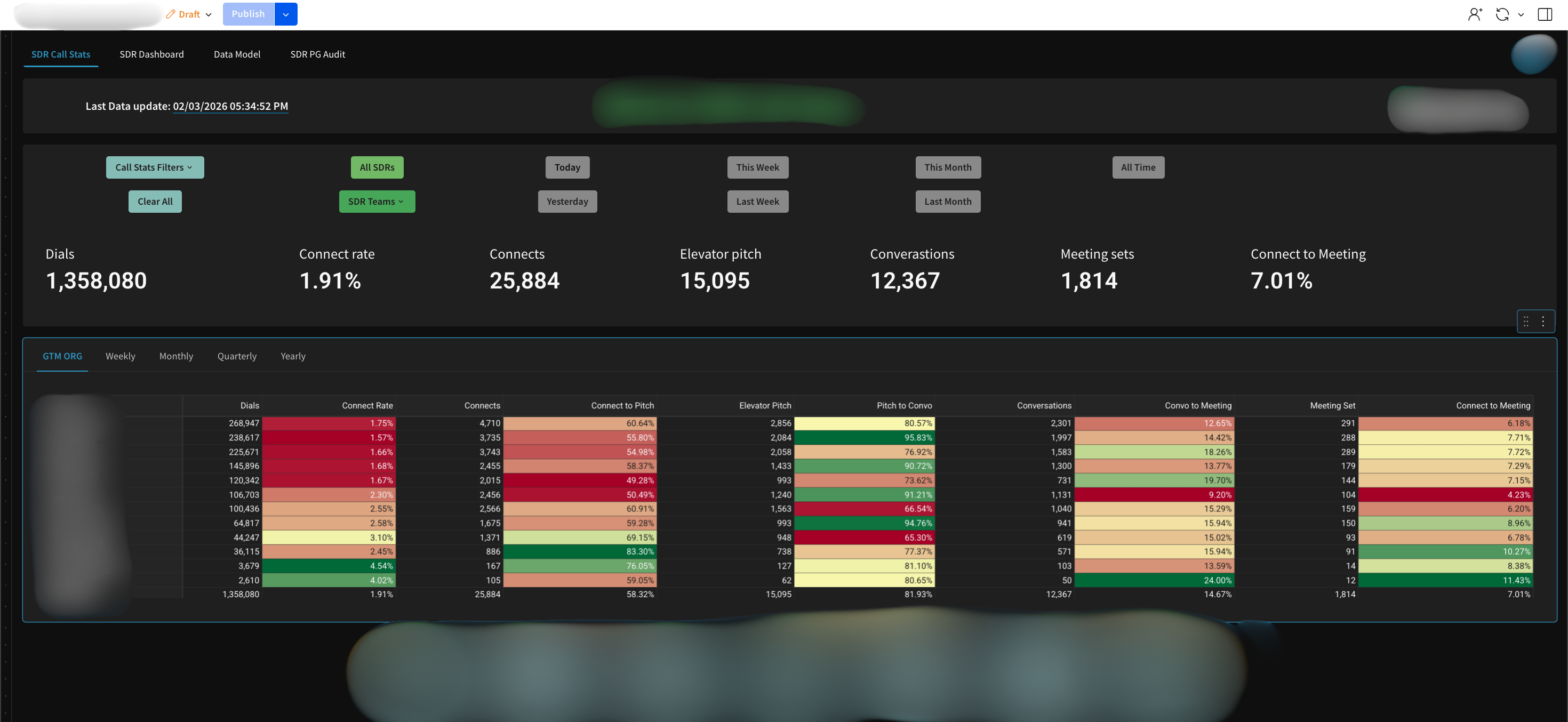Click the refresh icon at top right
Screen dimensions: 1568x722
pyautogui.click(x=1502, y=14)
